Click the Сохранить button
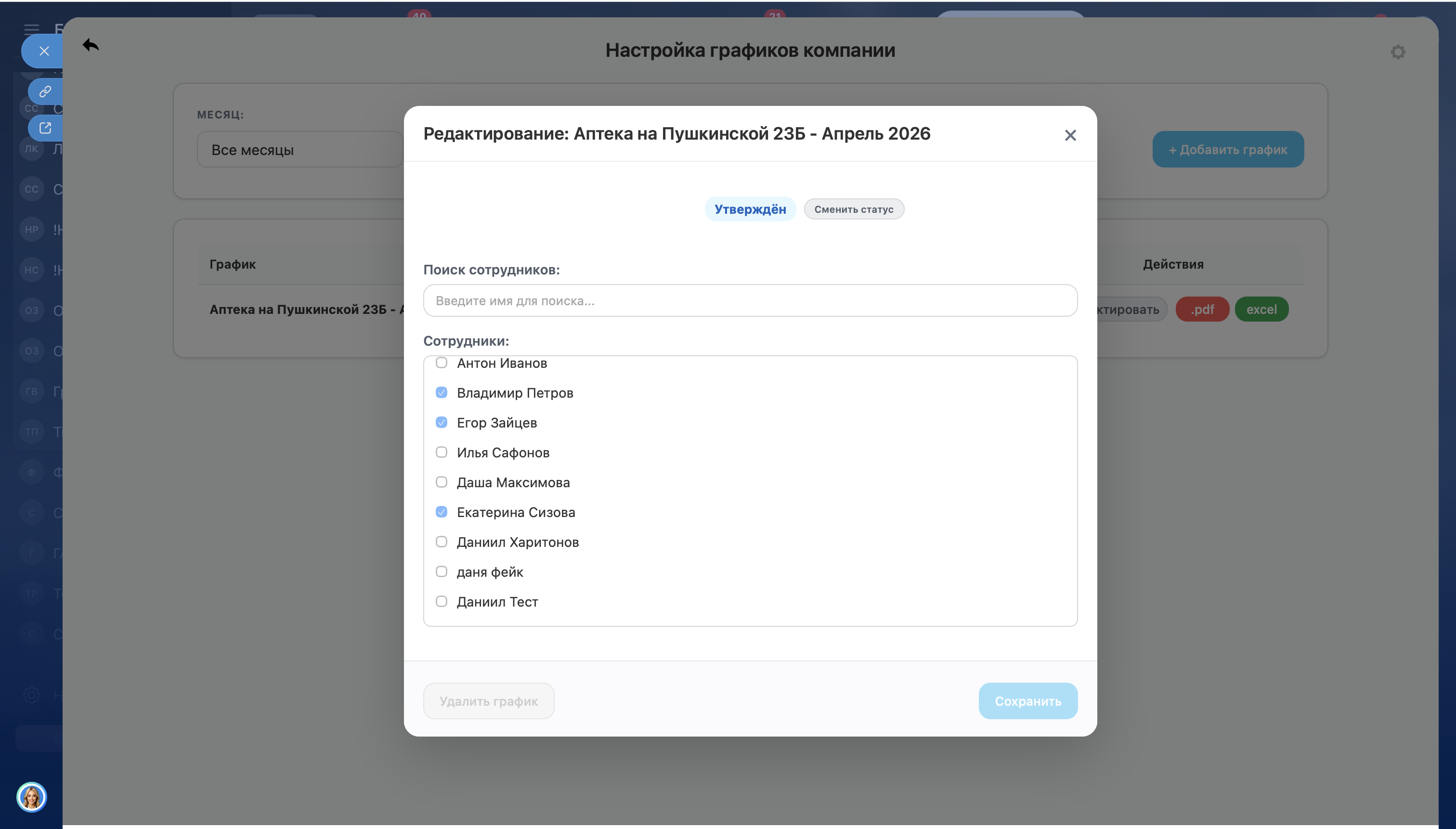Viewport: 1456px width, 829px height. 1027,701
